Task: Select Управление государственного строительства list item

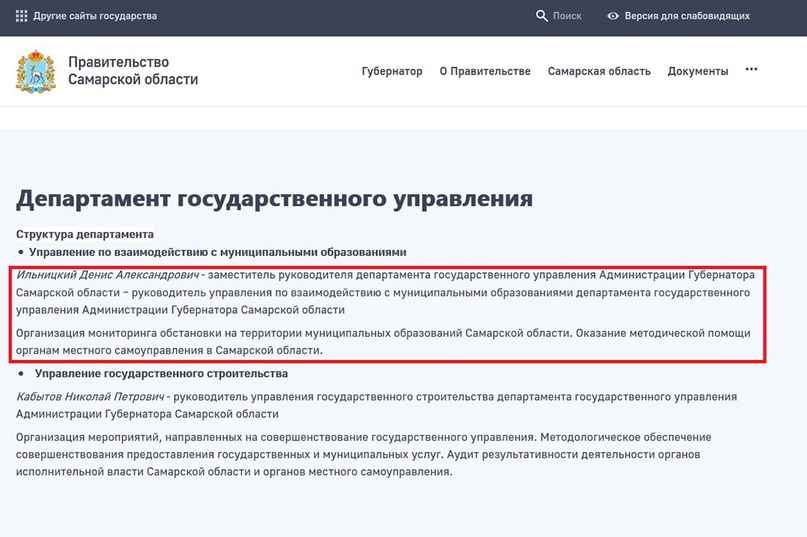Action: [161, 373]
